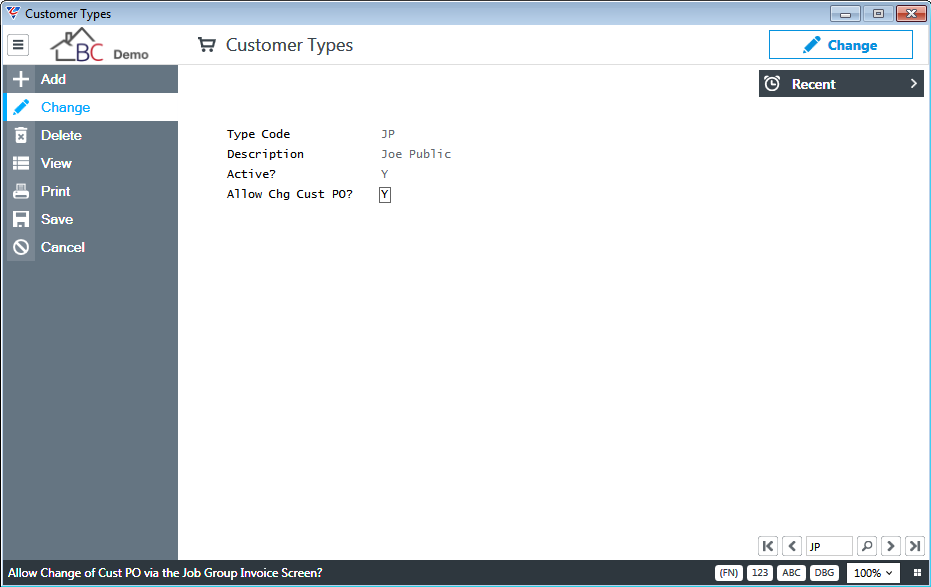Click the blue Change button top right
931x587 pixels.
click(x=841, y=45)
